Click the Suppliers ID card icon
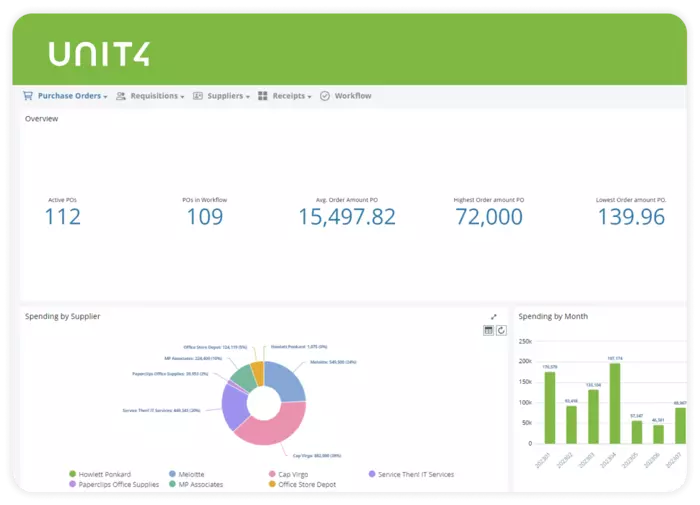The height and width of the screenshot is (505, 700). point(197,96)
